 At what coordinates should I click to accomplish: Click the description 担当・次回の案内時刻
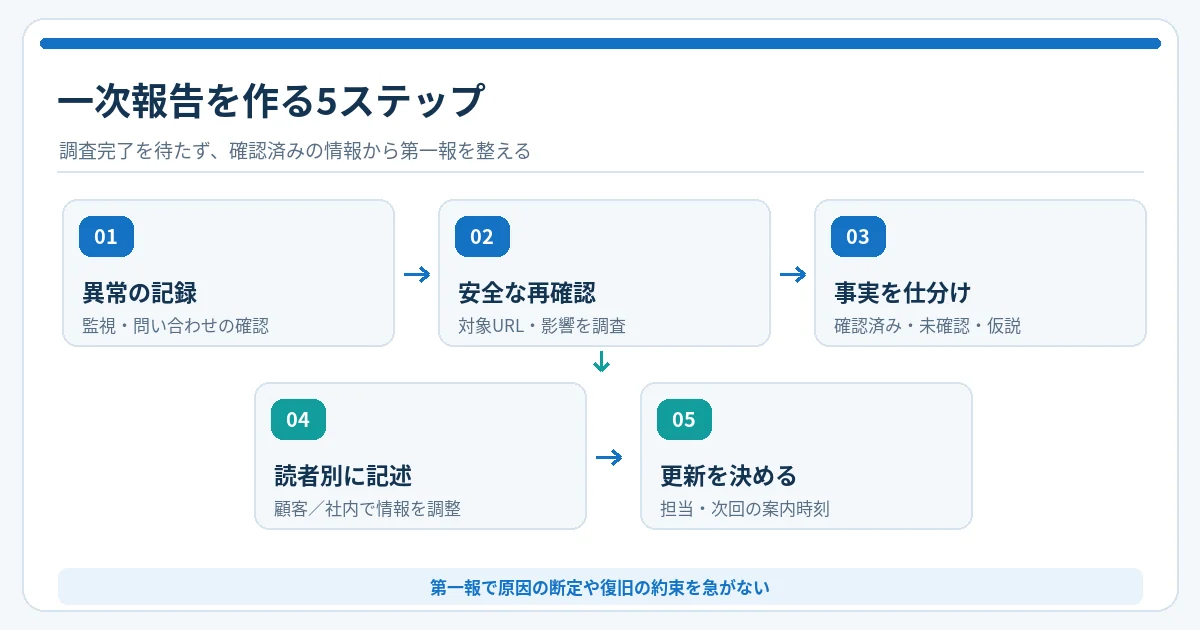745,509
